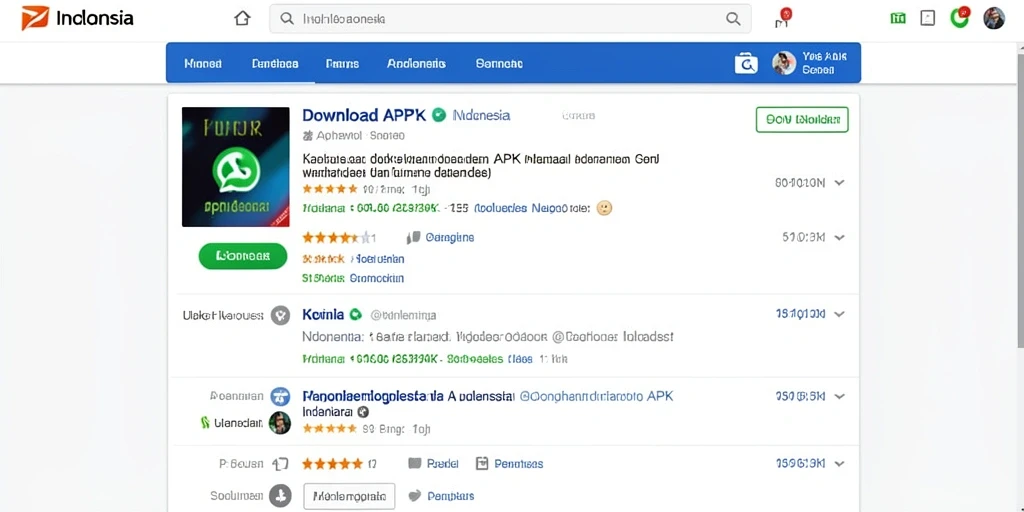Click the gray download icon beside Soolurnan
The height and width of the screenshot is (512, 1024).
(280, 496)
